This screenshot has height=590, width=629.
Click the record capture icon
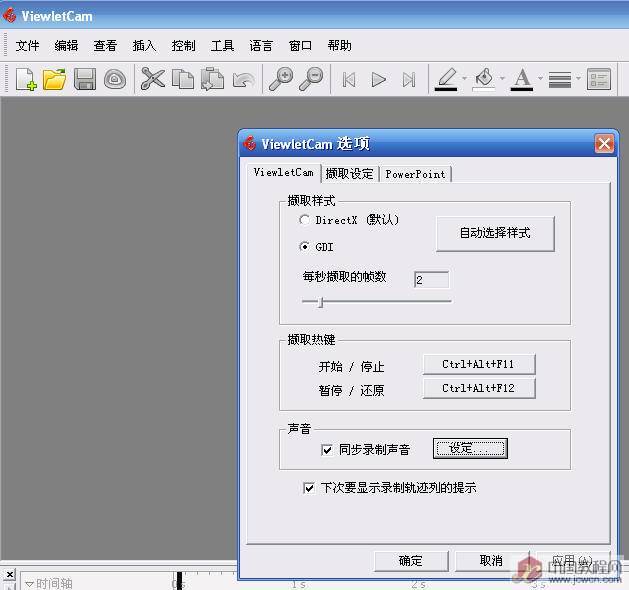(115, 79)
